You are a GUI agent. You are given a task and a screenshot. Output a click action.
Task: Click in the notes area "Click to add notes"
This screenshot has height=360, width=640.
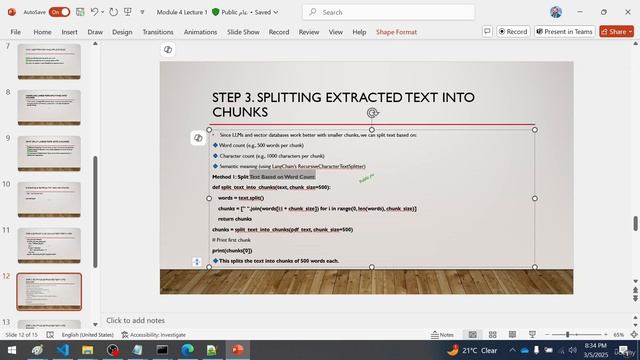[136, 320]
